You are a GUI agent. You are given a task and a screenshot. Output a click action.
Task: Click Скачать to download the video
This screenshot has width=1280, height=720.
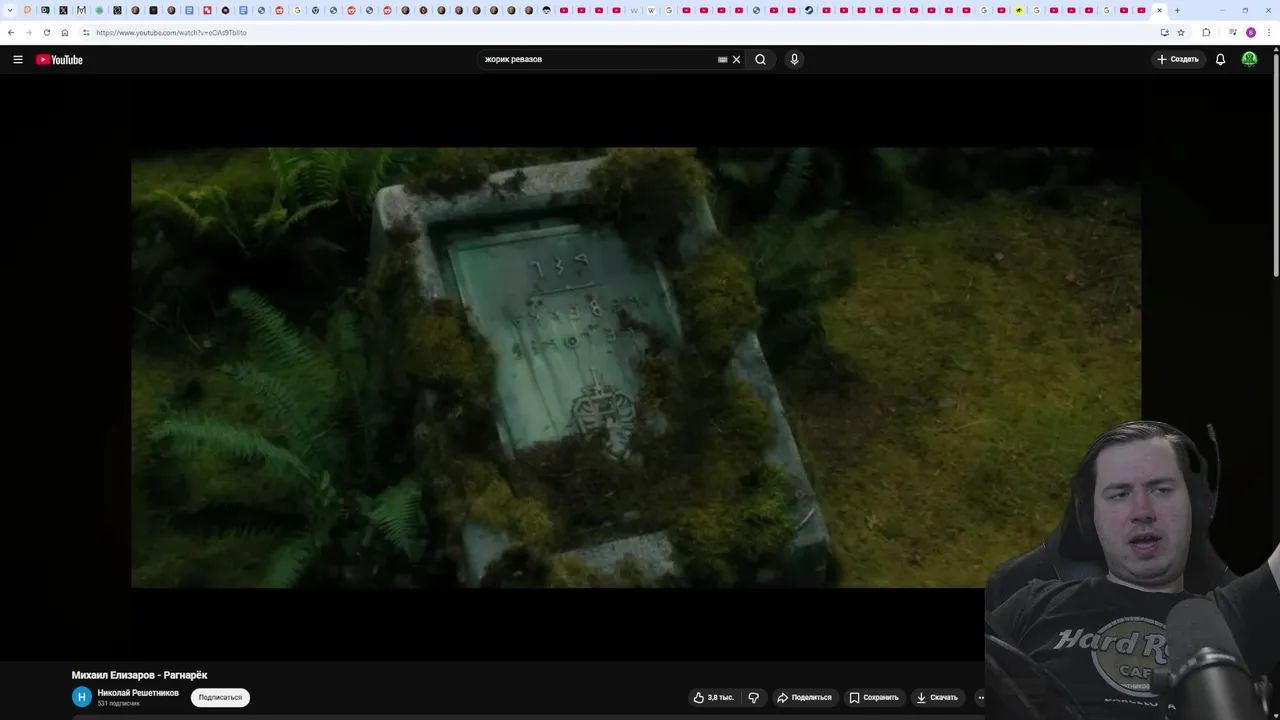[x=937, y=697]
